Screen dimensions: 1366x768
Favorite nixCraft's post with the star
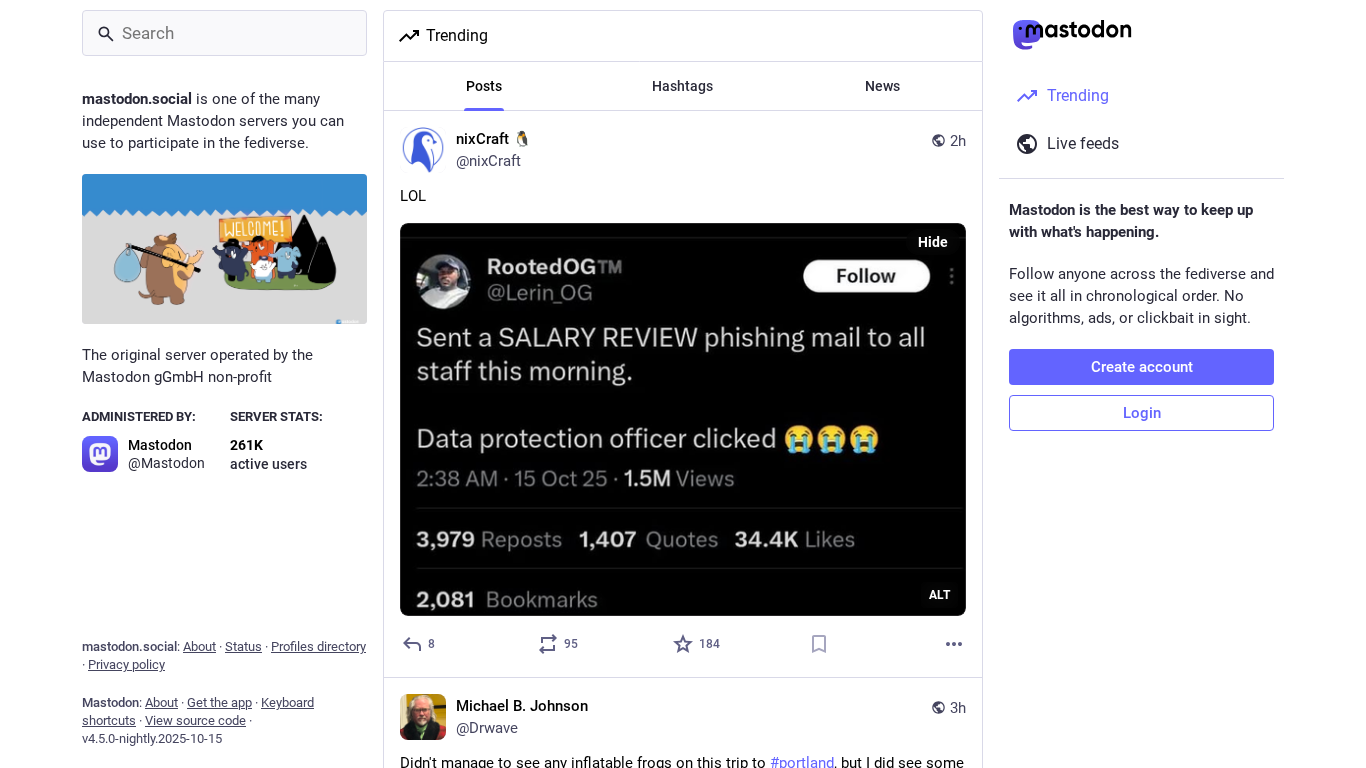pos(683,644)
